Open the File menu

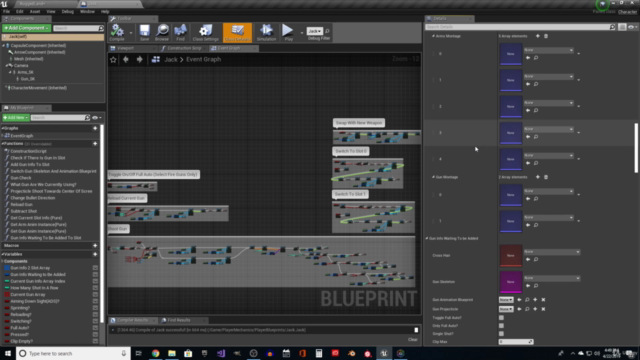7,11
